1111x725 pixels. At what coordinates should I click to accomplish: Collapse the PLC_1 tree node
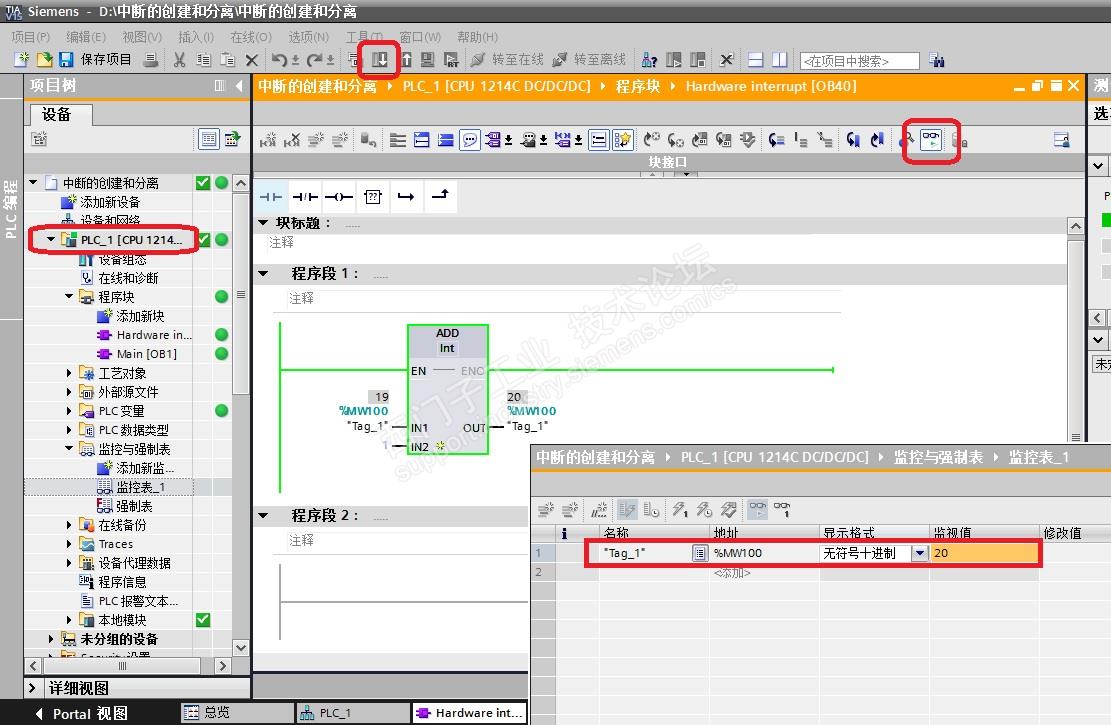tap(51, 240)
